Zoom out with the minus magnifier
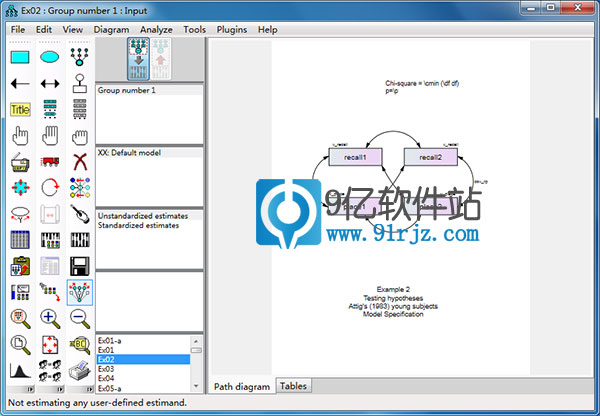 80,318
